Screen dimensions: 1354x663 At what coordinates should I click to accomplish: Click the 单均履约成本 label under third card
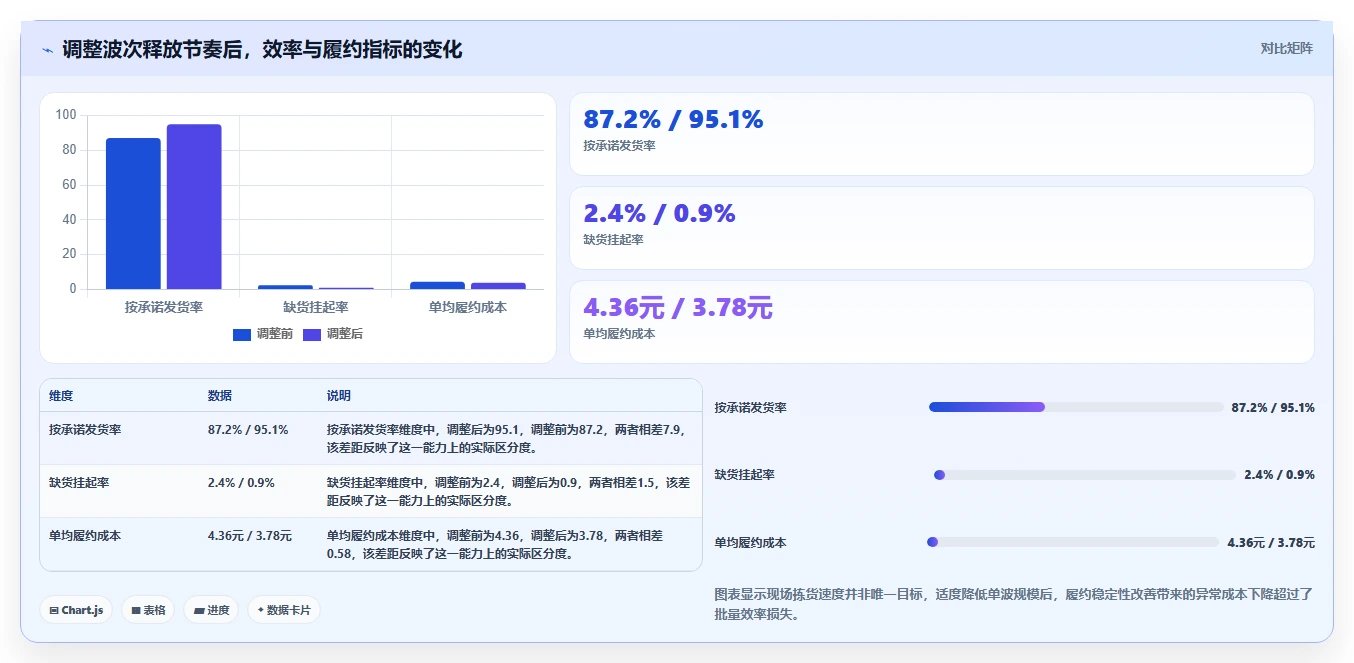[619, 334]
